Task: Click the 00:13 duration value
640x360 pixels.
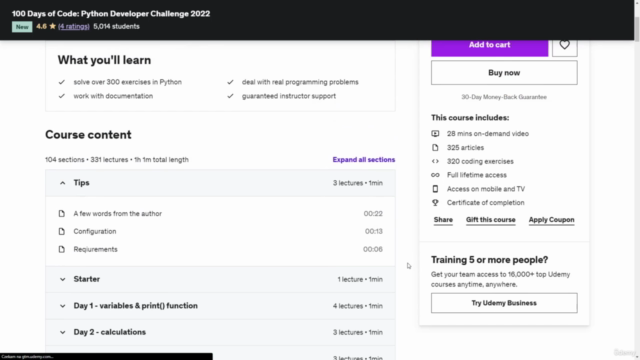Action: pyautogui.click(x=373, y=231)
